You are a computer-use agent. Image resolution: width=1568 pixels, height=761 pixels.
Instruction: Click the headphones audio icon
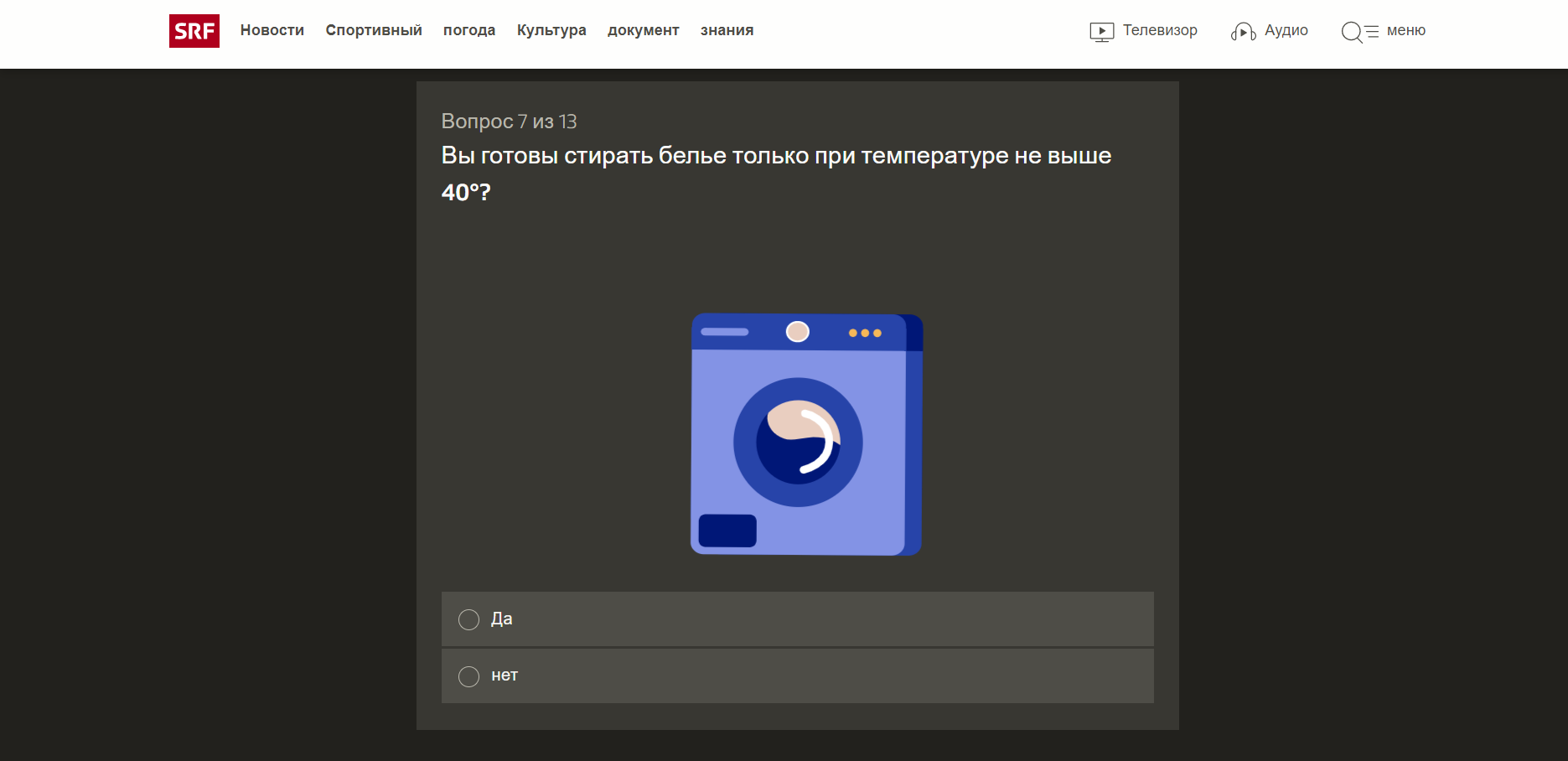(x=1243, y=32)
